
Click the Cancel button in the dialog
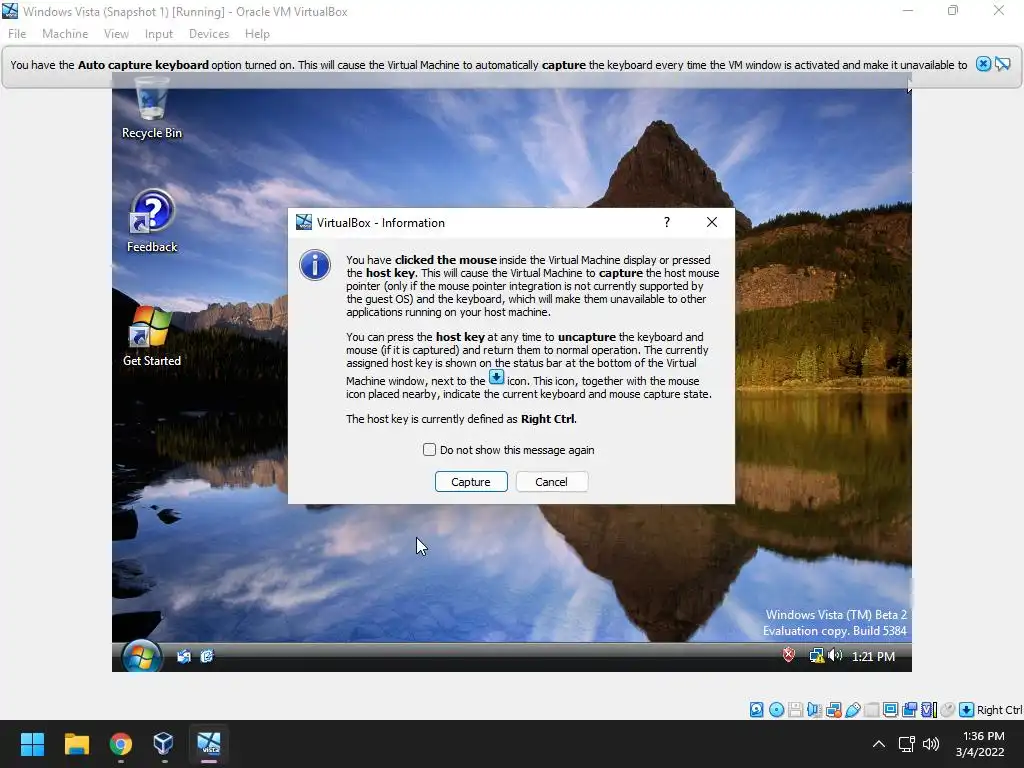tap(552, 481)
